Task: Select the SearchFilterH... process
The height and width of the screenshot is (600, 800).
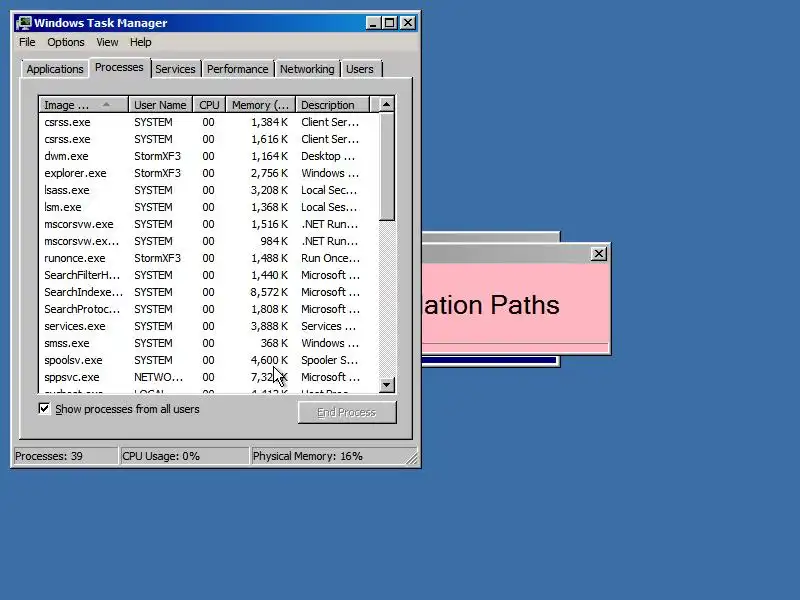Action: click(209, 275)
